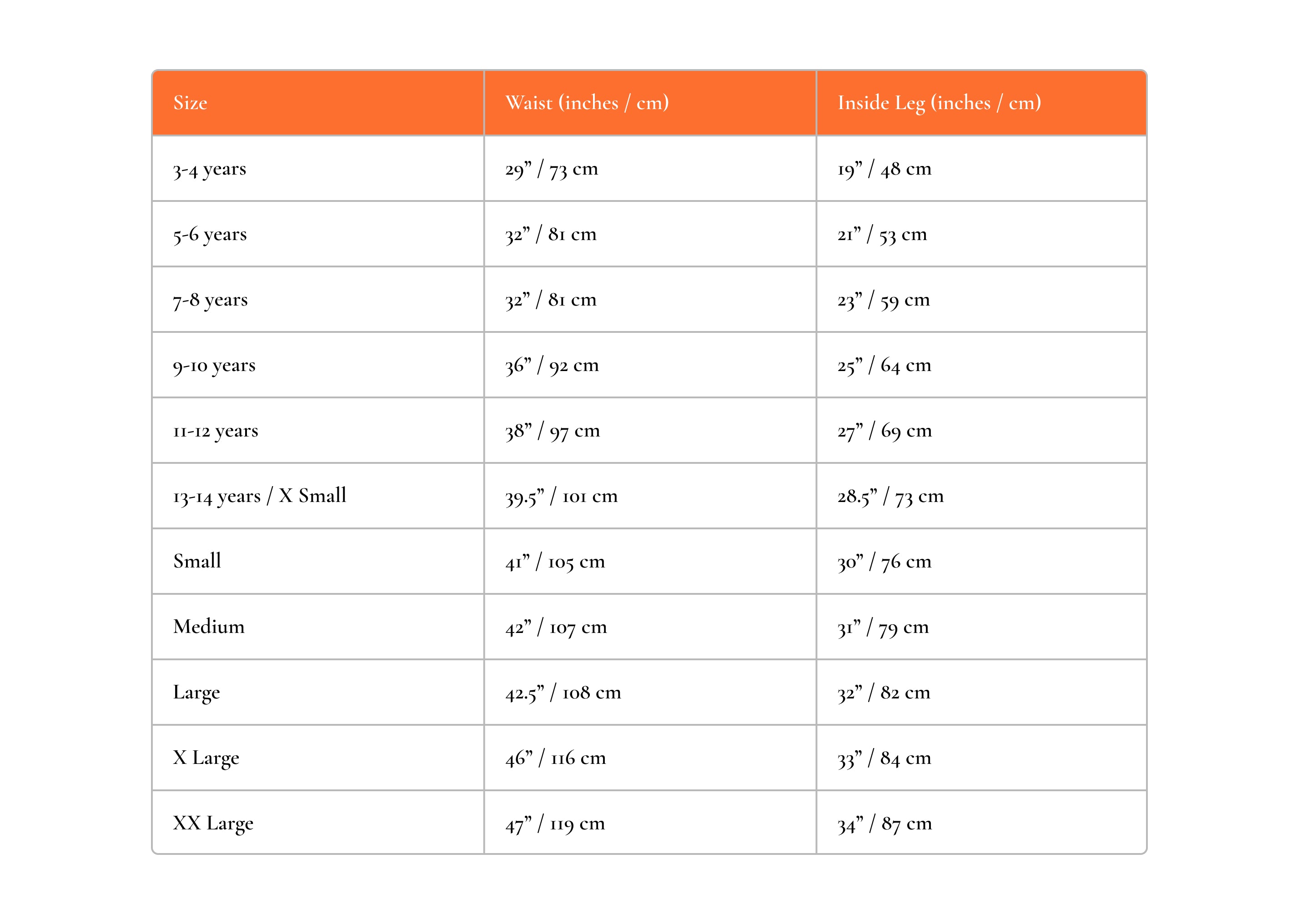Select the 47” / 119 cm waist cell

pyautogui.click(x=650, y=822)
